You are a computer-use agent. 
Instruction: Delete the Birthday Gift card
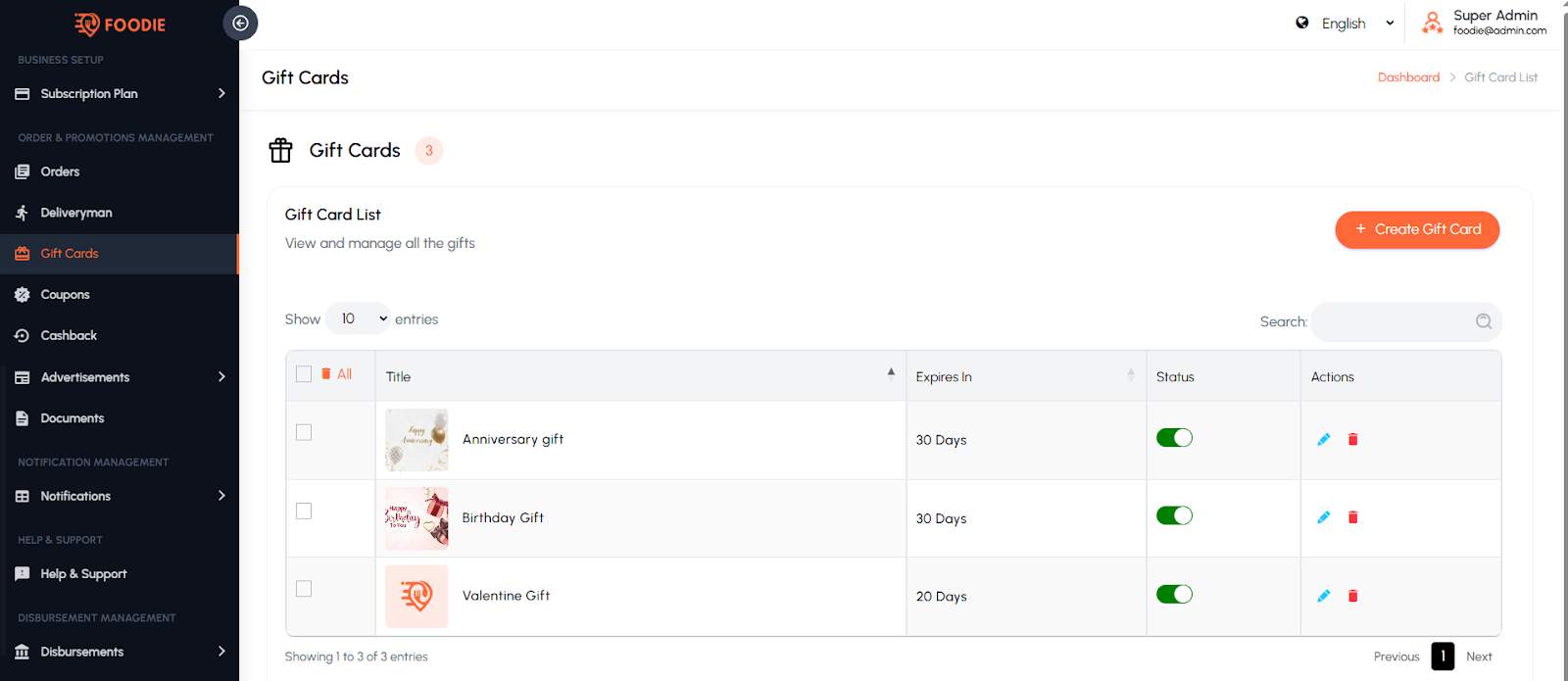tap(1352, 517)
